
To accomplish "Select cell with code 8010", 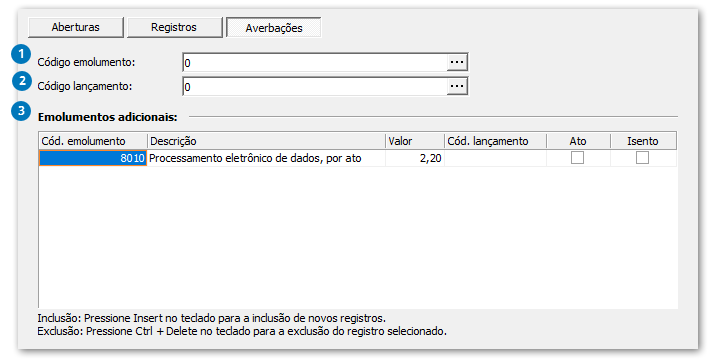I will click(93, 158).
